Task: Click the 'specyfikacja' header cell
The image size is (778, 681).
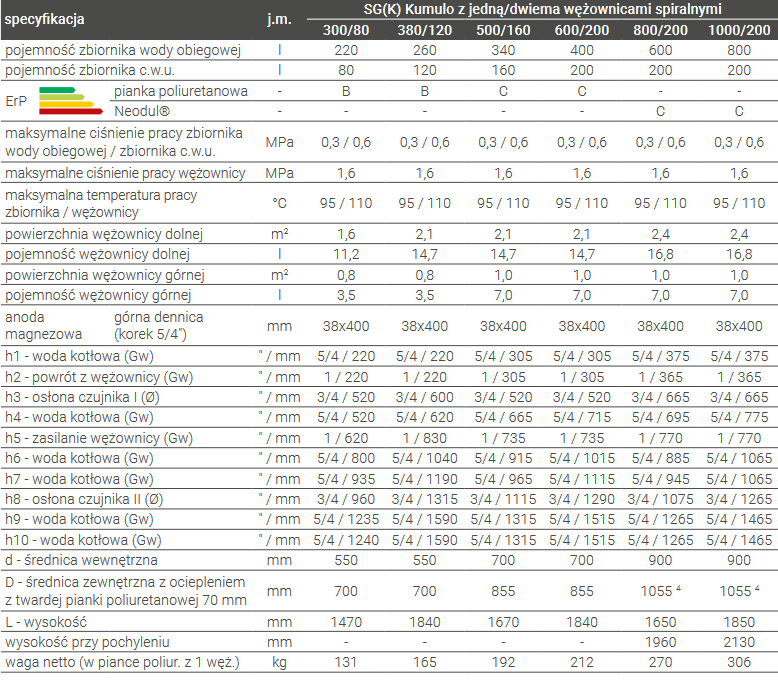Action: pos(45,20)
